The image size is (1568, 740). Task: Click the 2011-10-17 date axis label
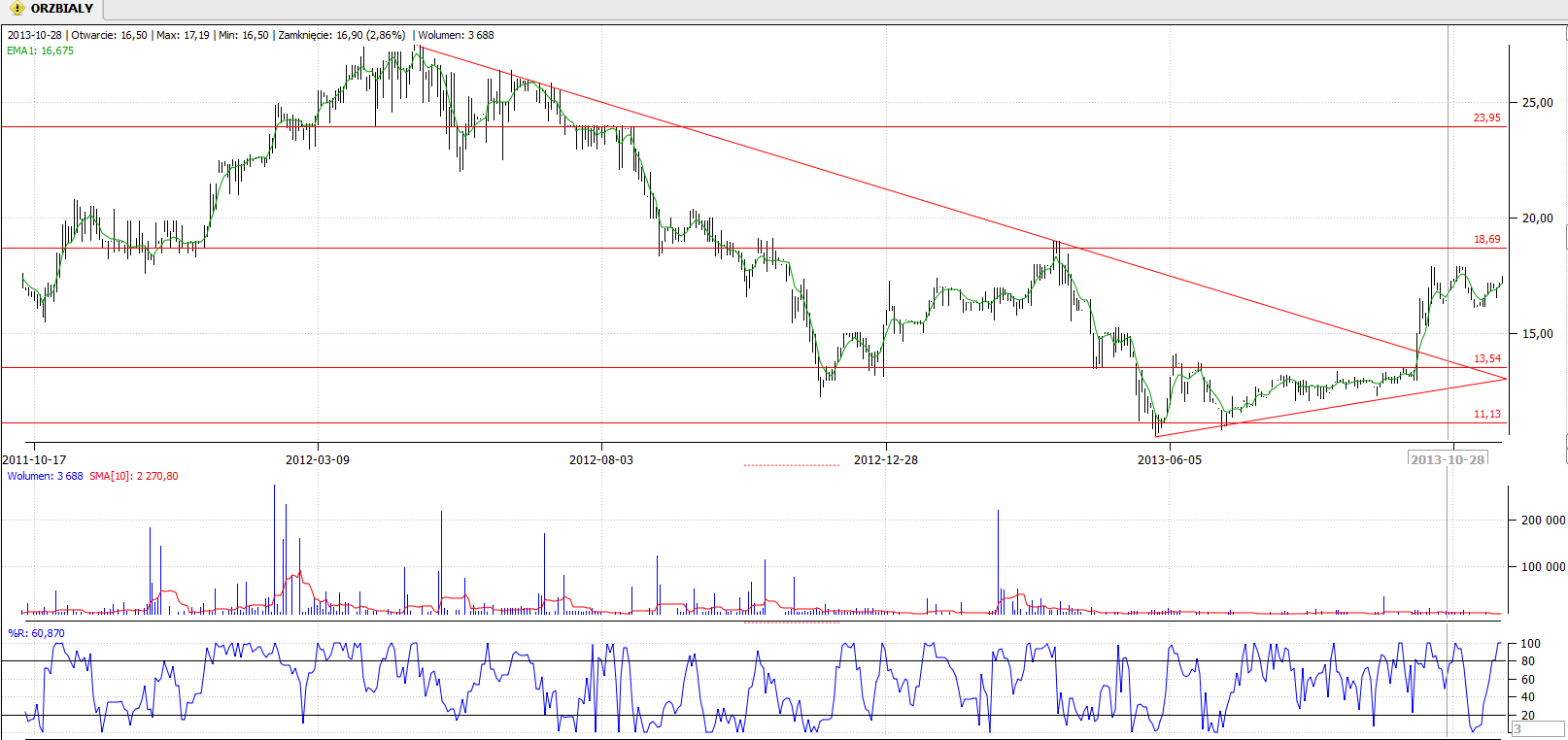point(34,459)
